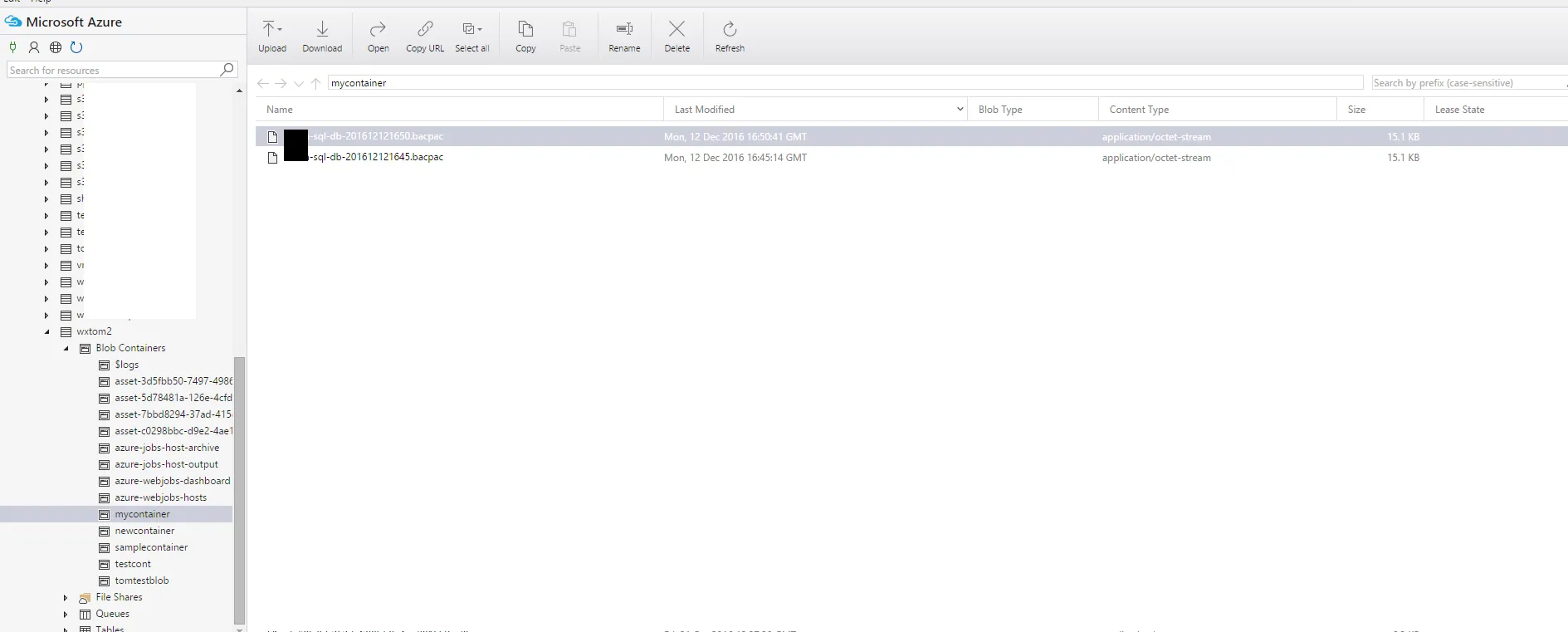
Task: Select the $logs container
Action: tap(127, 365)
